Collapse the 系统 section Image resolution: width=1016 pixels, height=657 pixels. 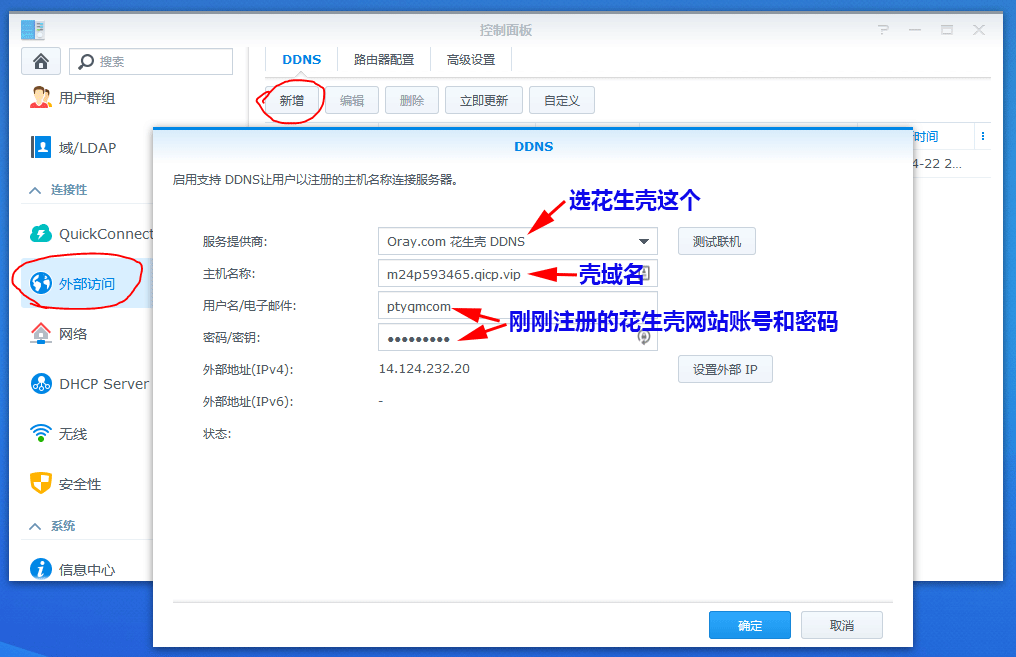(36, 526)
